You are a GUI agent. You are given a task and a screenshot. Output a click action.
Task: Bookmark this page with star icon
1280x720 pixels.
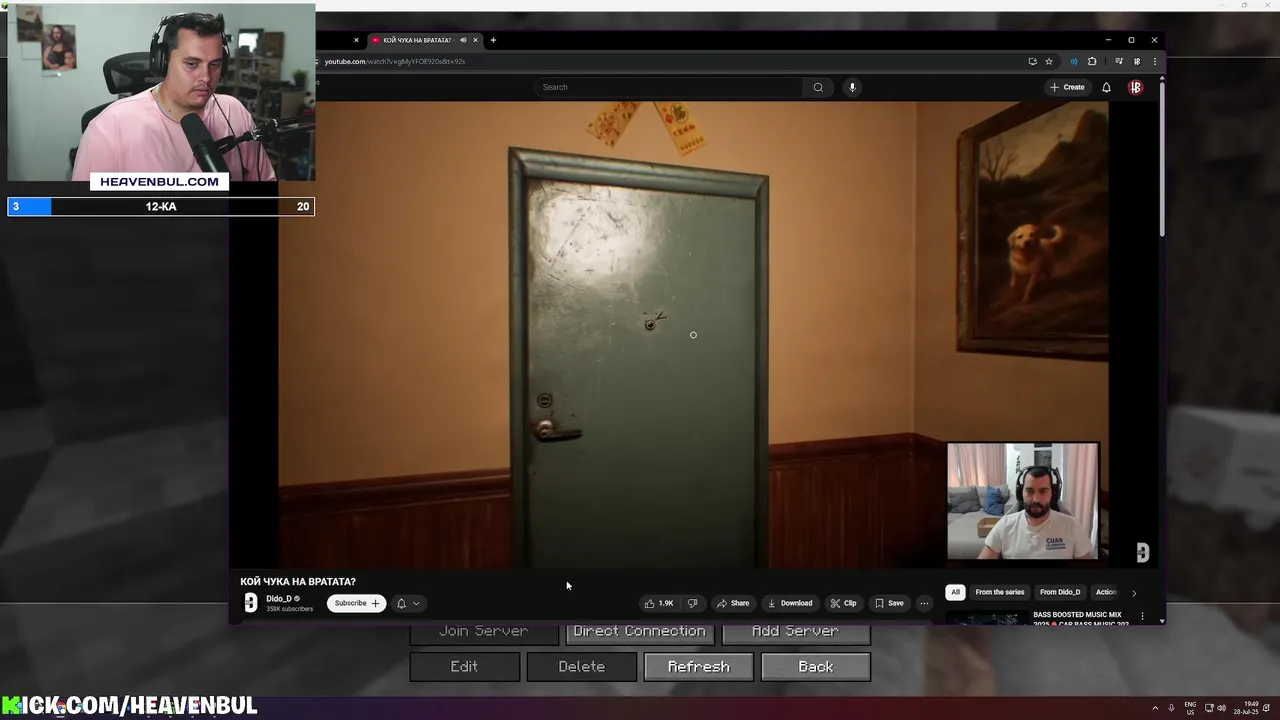[1049, 61]
